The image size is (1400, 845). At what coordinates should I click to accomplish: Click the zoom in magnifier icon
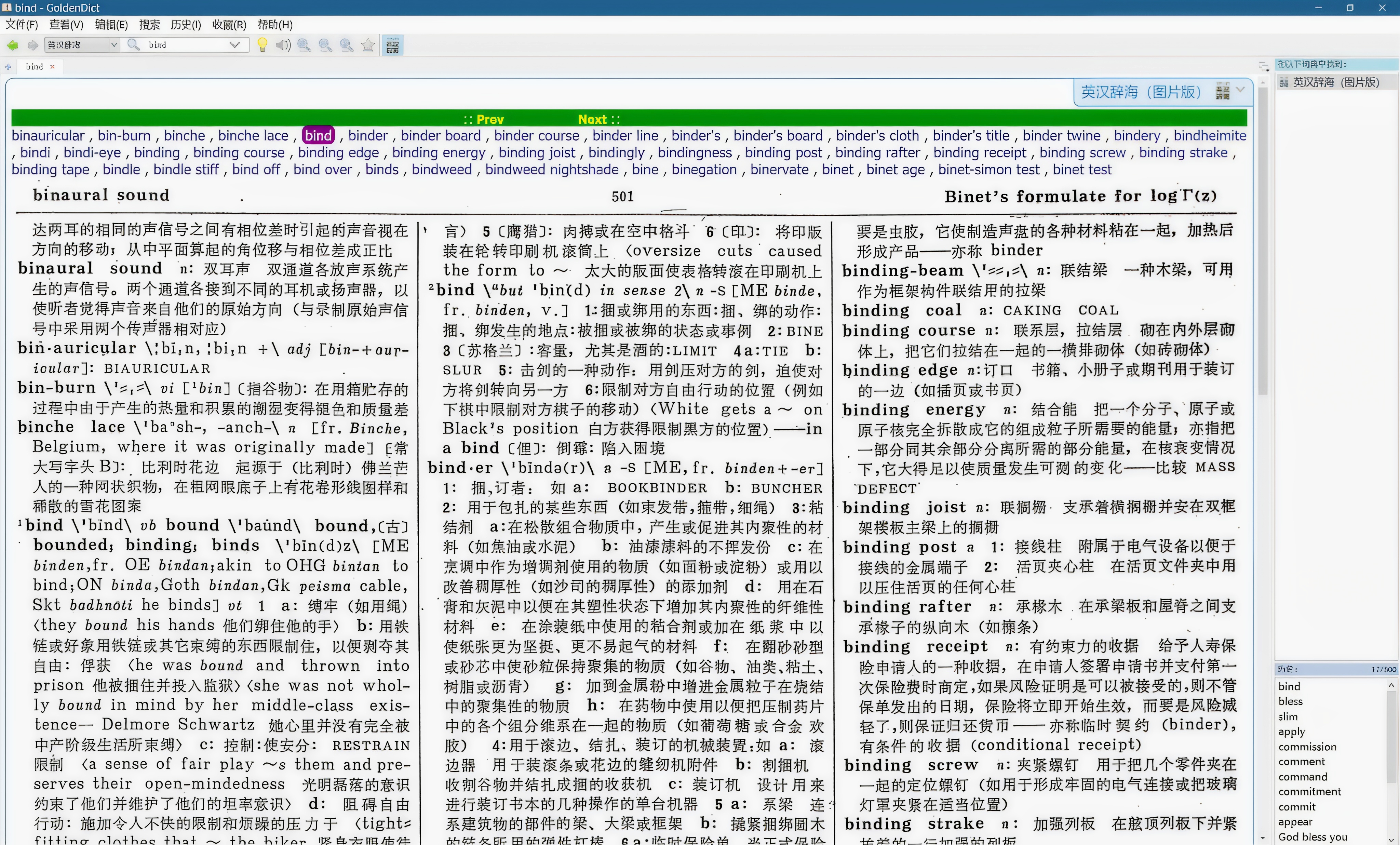304,45
